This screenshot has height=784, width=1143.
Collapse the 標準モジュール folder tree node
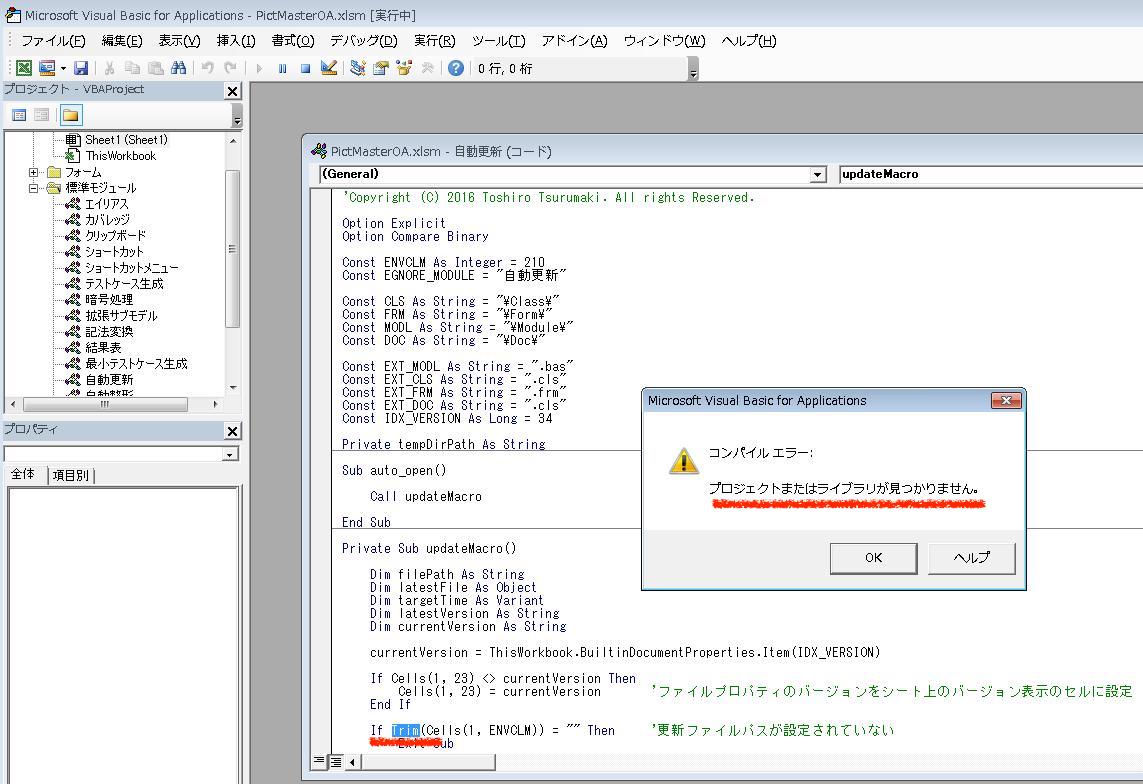[34, 188]
